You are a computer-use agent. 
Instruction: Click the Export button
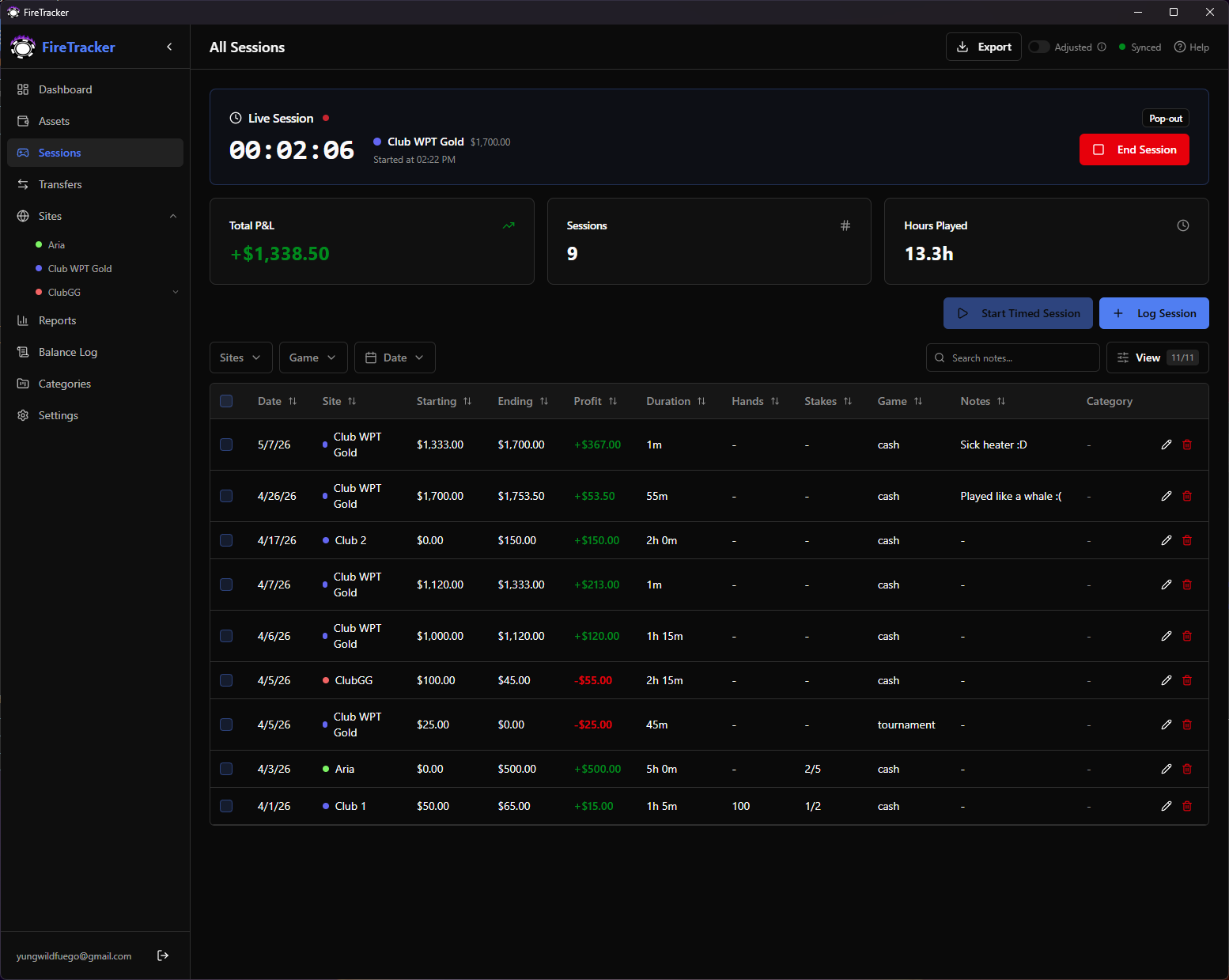point(984,47)
